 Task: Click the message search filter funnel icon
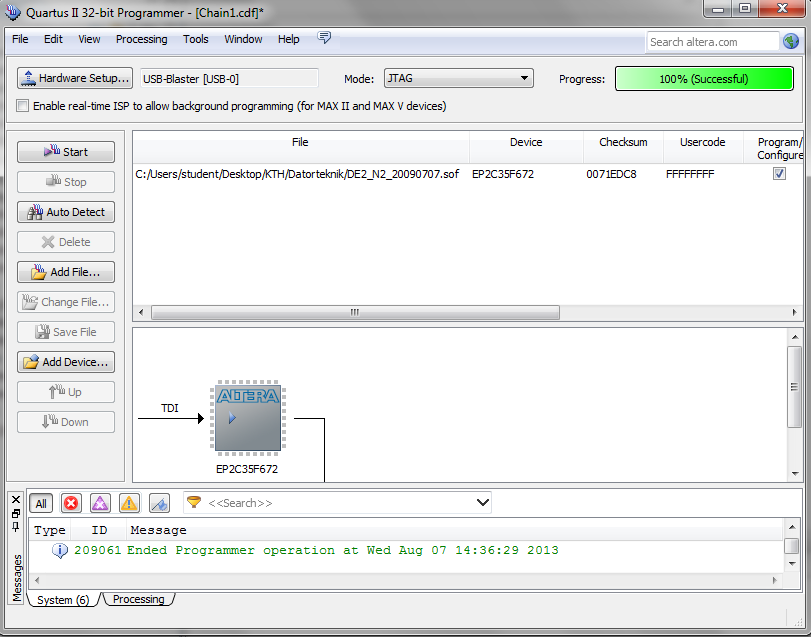(194, 502)
